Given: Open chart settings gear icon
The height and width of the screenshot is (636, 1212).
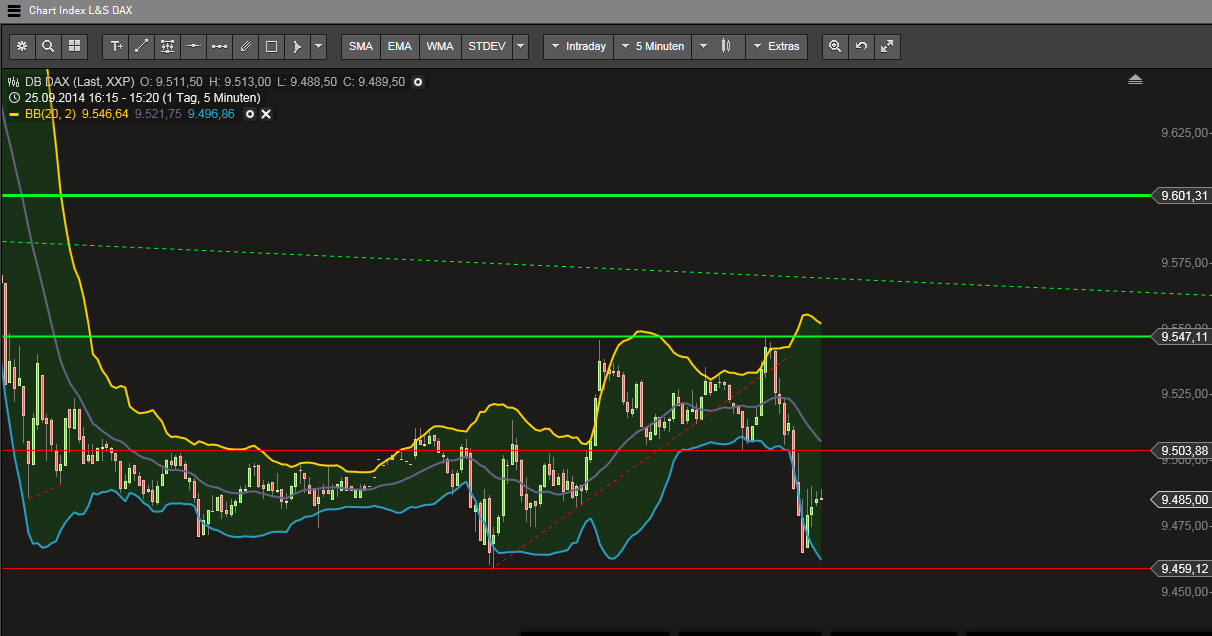Looking at the screenshot, I should pyautogui.click(x=22, y=46).
